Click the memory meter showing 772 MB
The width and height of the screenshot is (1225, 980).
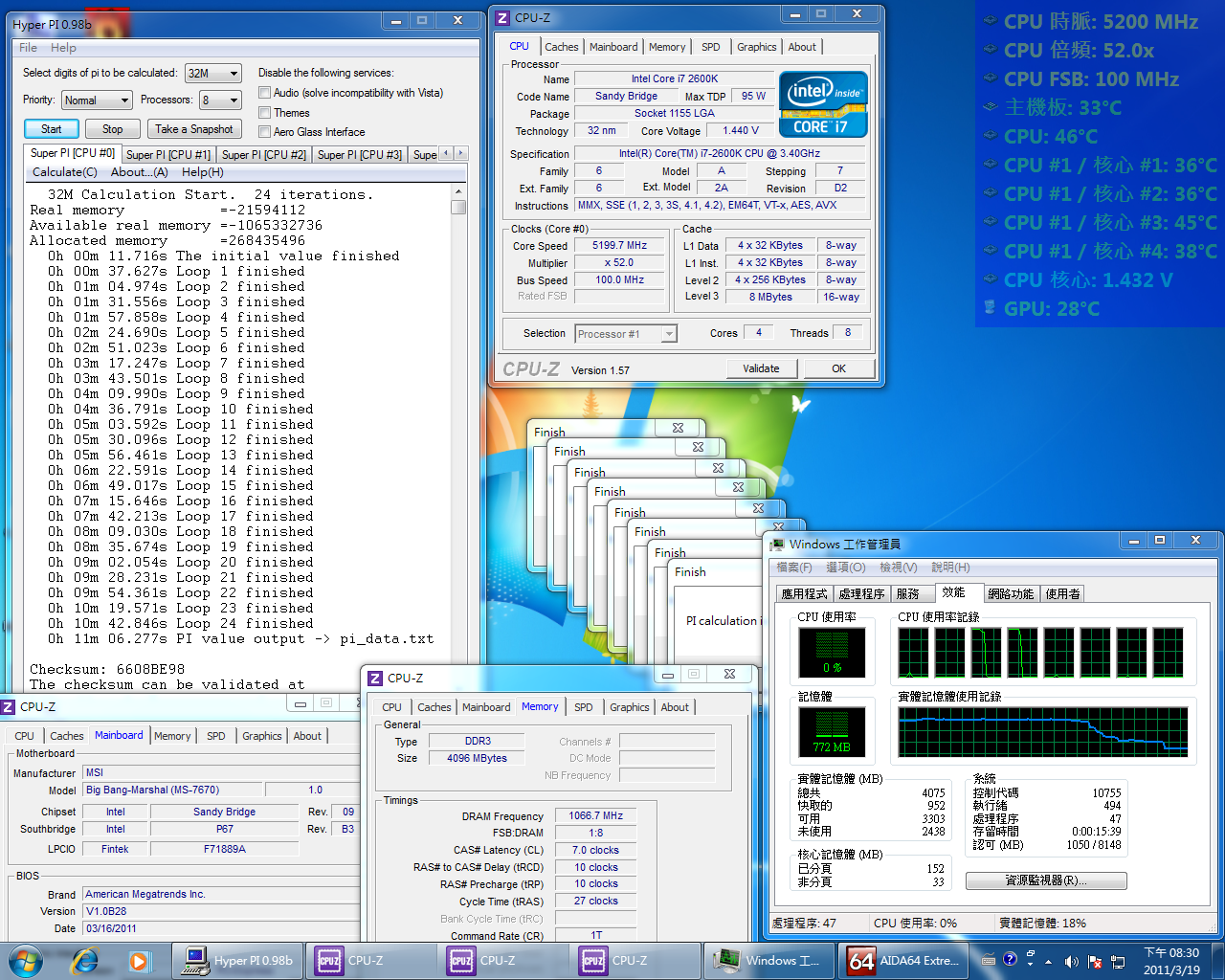(x=832, y=731)
